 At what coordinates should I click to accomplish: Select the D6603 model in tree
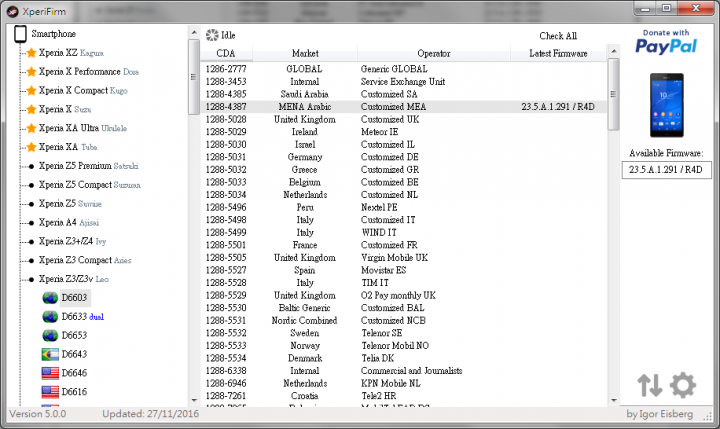click(74, 298)
